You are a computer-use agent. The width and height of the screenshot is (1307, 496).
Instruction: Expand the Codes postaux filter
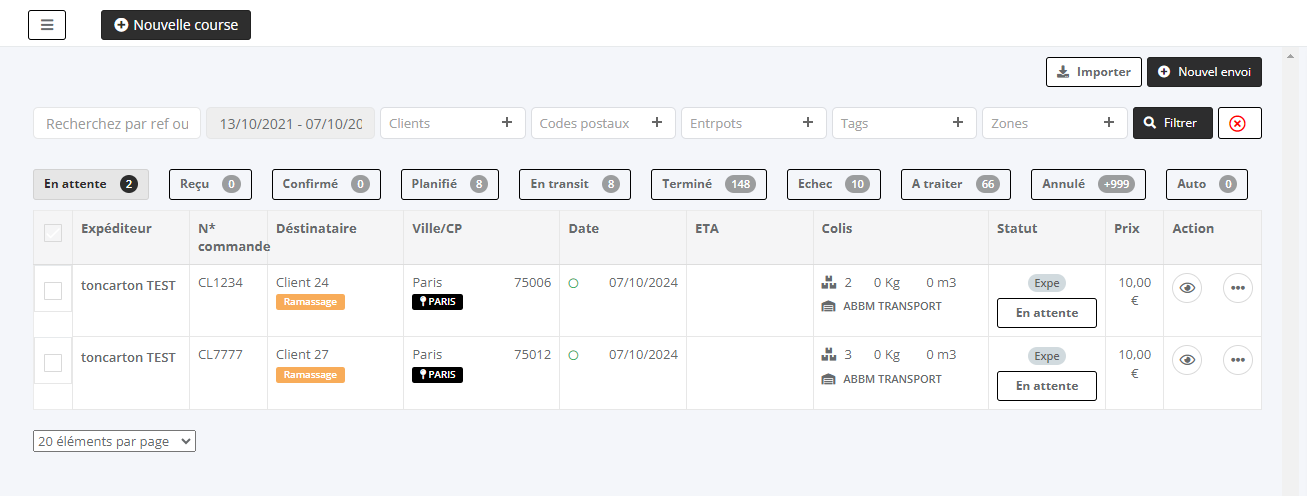[603, 123]
